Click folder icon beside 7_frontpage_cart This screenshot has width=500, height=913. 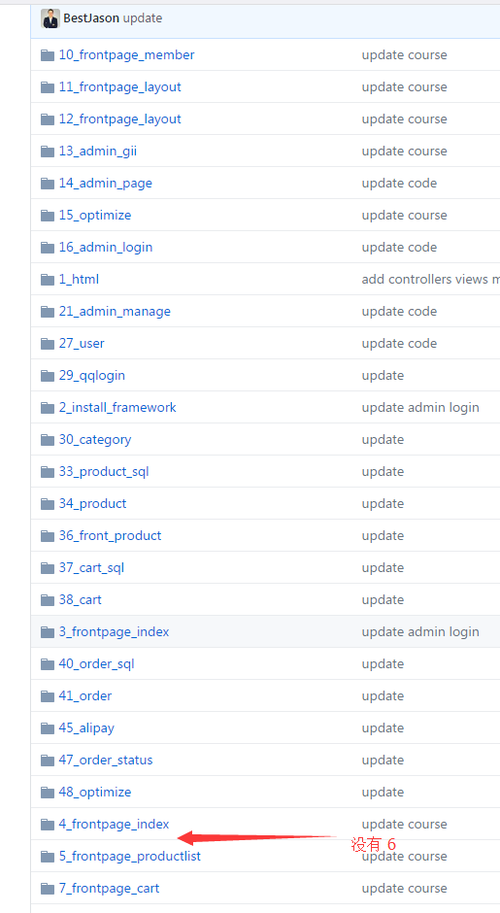[48, 888]
